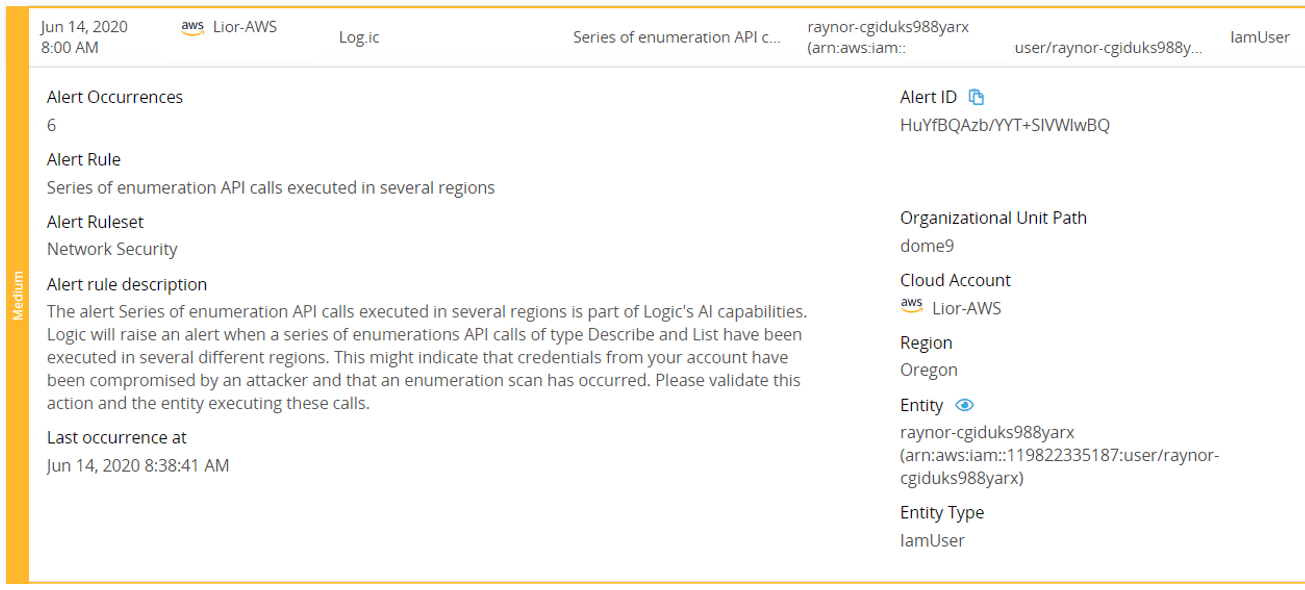Open the Lior-AWS link in header row
Viewport: 1305px width, 590px height.
point(245,27)
